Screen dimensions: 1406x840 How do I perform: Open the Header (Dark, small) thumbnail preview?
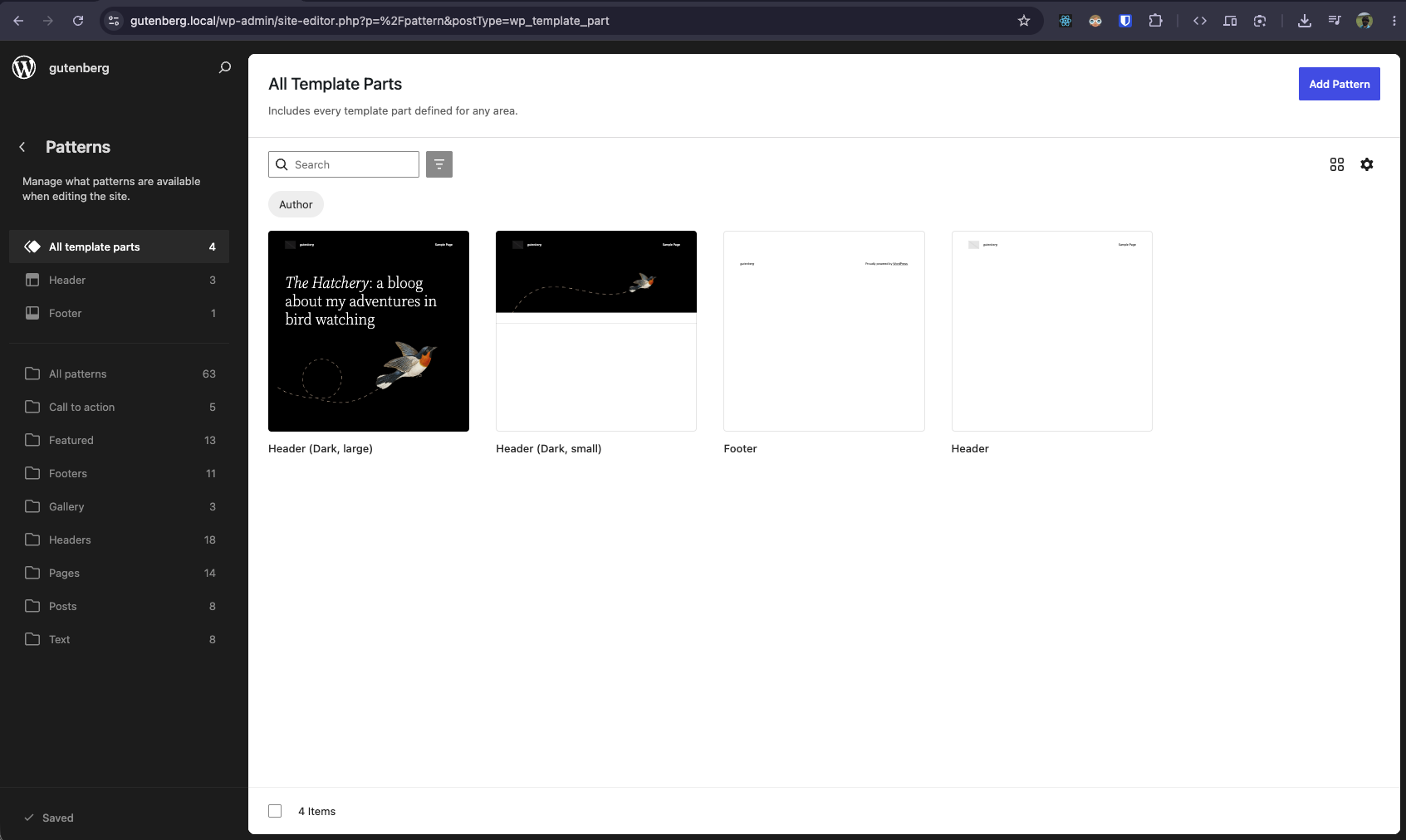point(596,331)
